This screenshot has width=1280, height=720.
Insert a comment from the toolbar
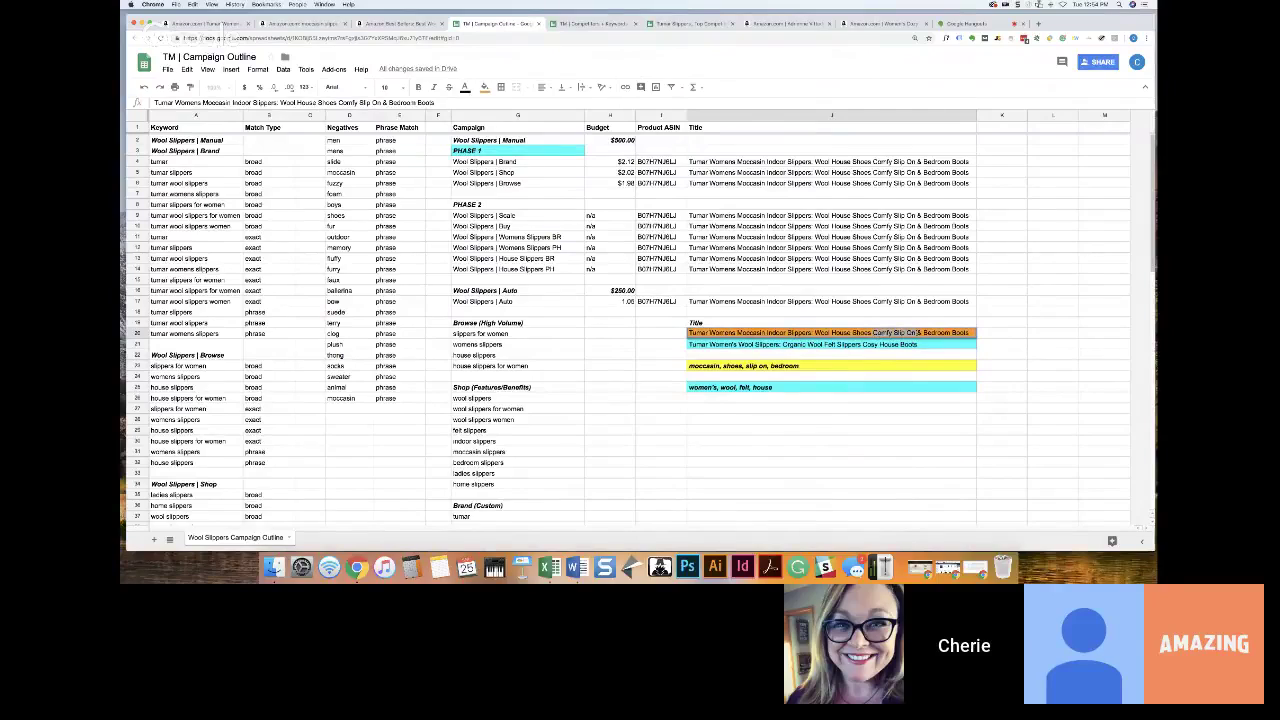[x=641, y=87]
